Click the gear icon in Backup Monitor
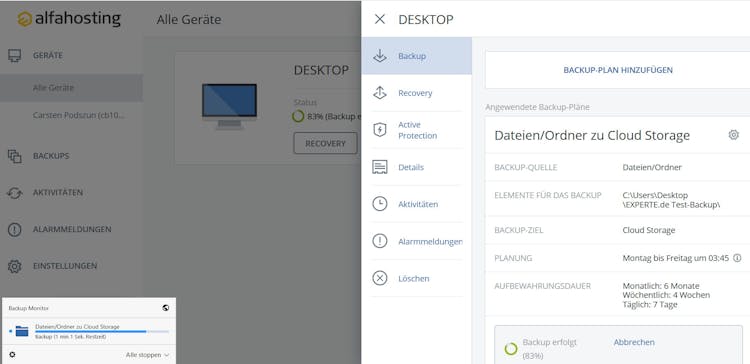Image resolution: width=750 pixels, height=364 pixels. (x=12, y=355)
